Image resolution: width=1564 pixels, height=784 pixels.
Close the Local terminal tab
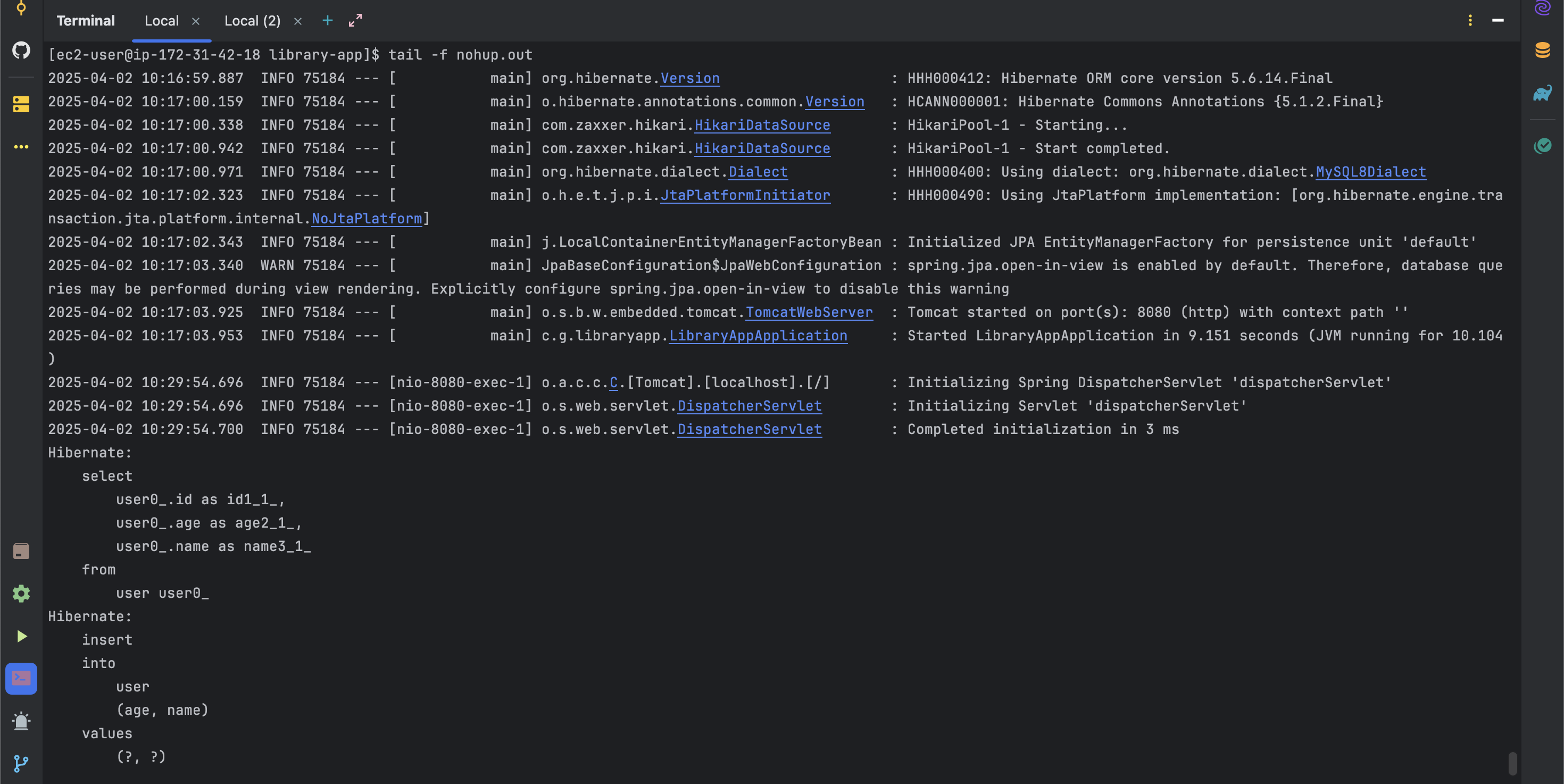[x=196, y=21]
